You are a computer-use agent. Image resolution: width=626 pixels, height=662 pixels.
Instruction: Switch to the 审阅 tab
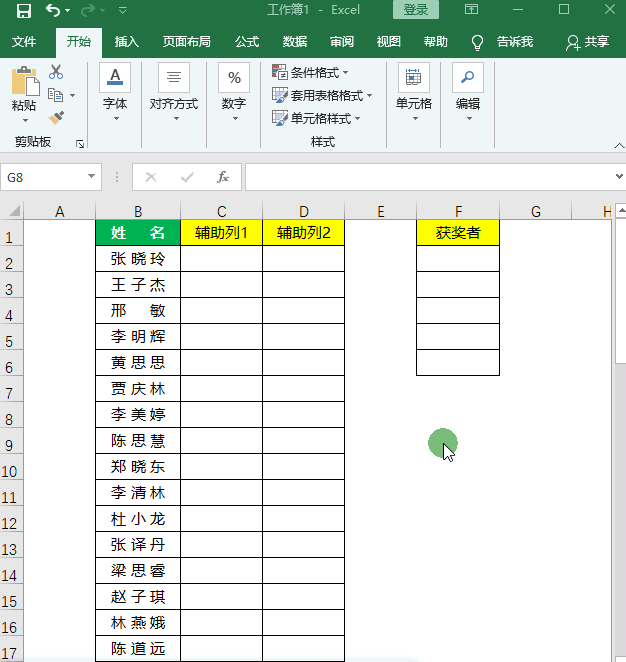(x=342, y=42)
